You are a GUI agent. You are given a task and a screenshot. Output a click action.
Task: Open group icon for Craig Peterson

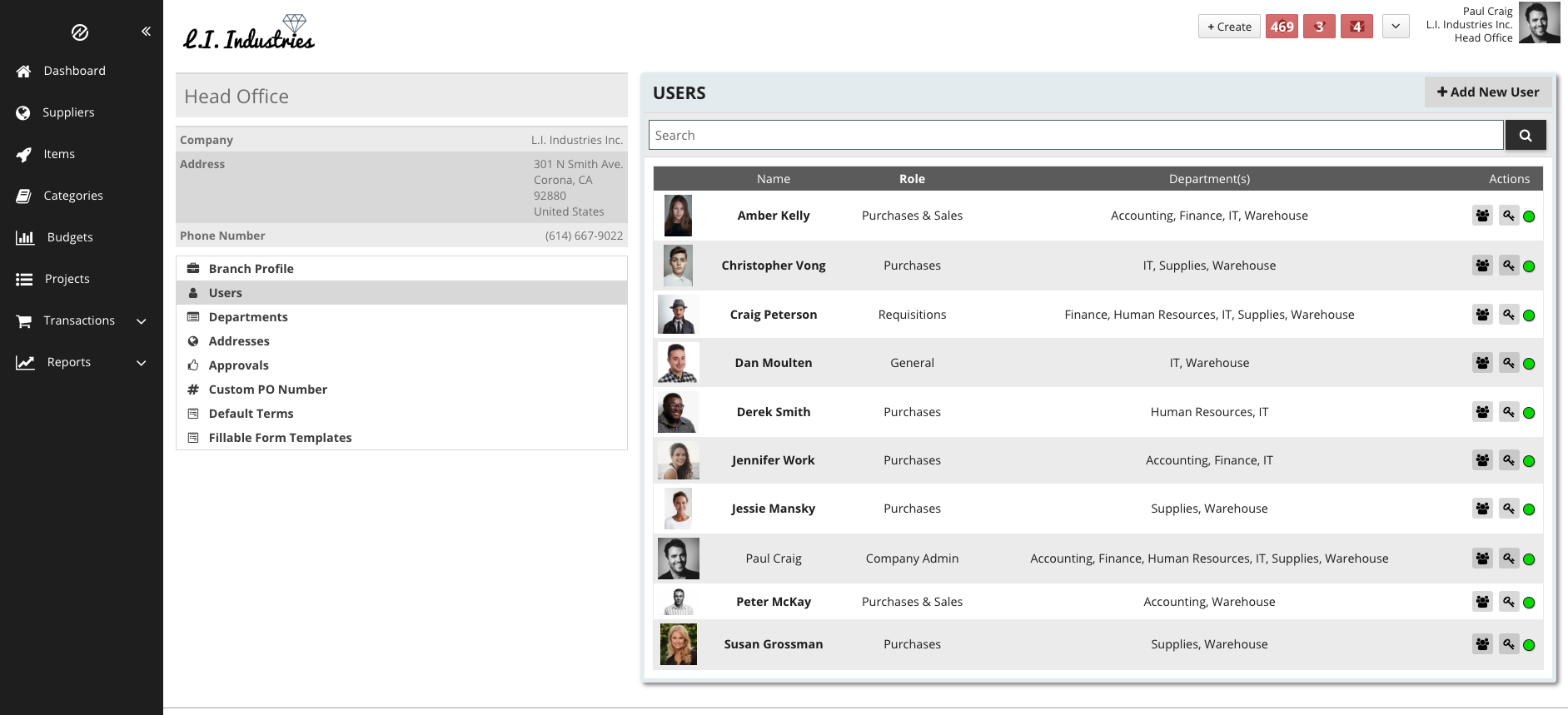coord(1482,315)
